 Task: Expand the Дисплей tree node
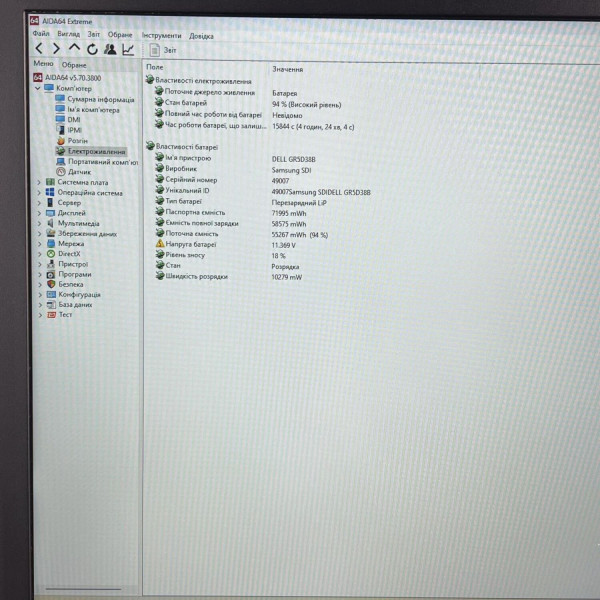point(39,213)
